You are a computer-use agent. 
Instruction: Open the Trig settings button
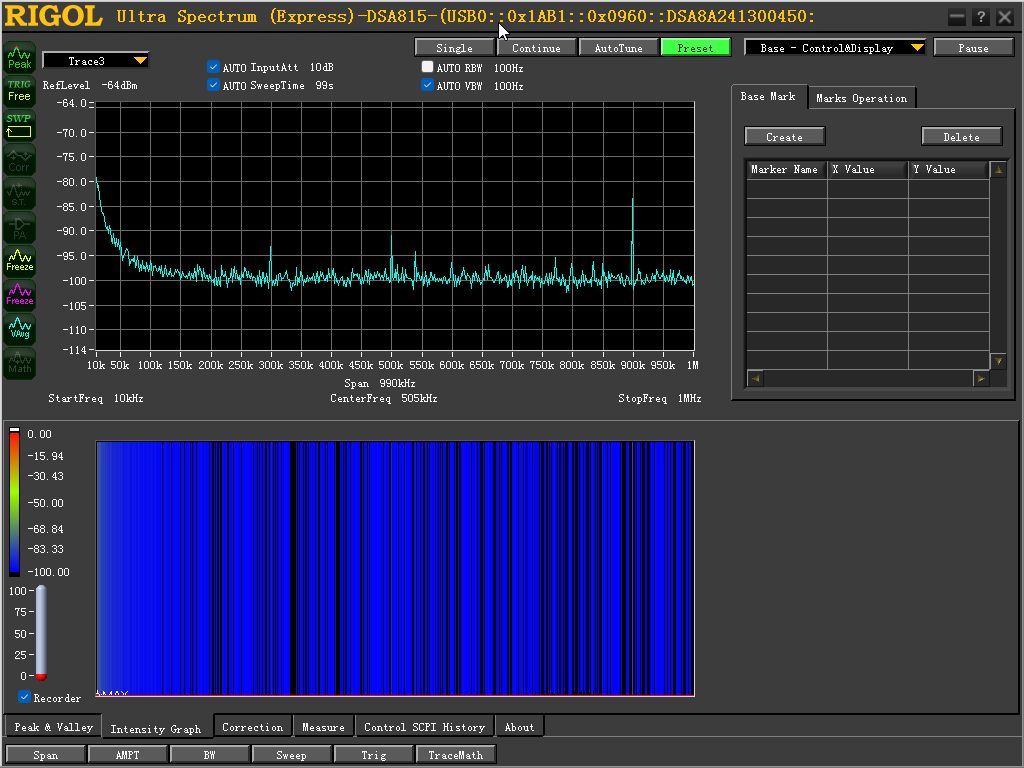tap(374, 754)
